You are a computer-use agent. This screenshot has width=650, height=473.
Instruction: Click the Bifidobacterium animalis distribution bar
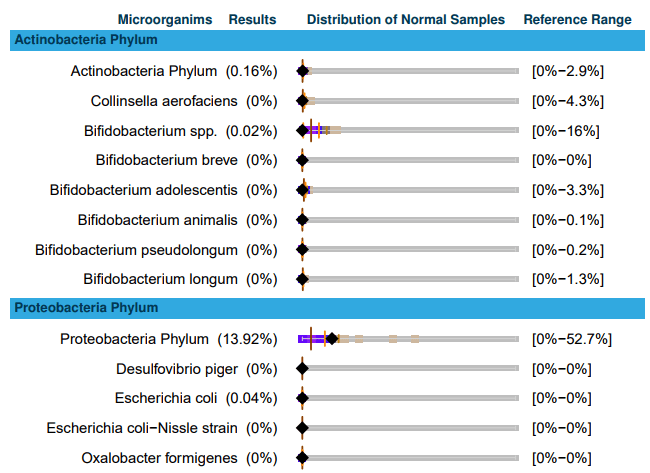(x=410, y=220)
